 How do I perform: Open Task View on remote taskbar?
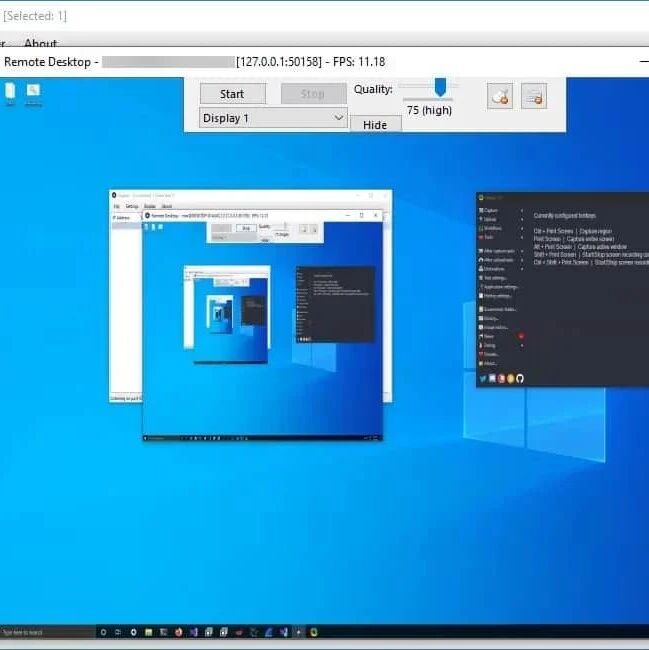pyautogui.click(x=118, y=632)
